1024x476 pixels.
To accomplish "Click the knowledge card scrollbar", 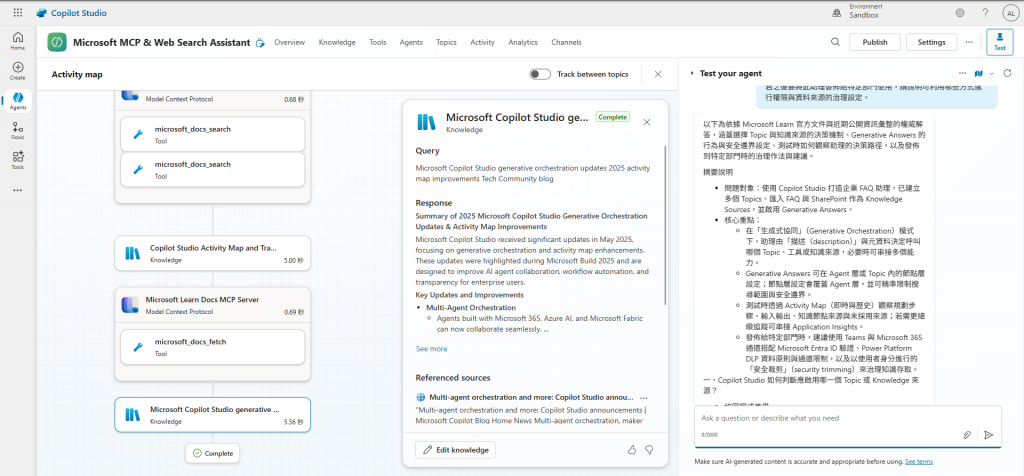I will click(x=665, y=225).
